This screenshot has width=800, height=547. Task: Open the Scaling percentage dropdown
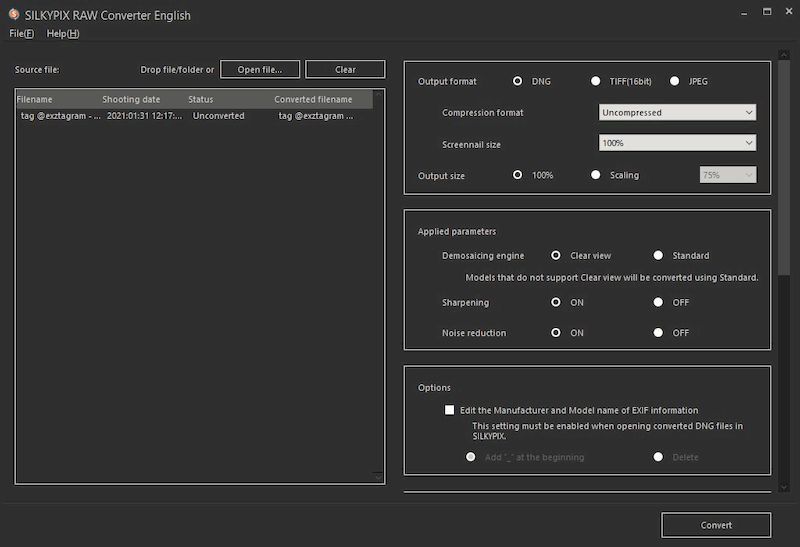tap(727, 175)
